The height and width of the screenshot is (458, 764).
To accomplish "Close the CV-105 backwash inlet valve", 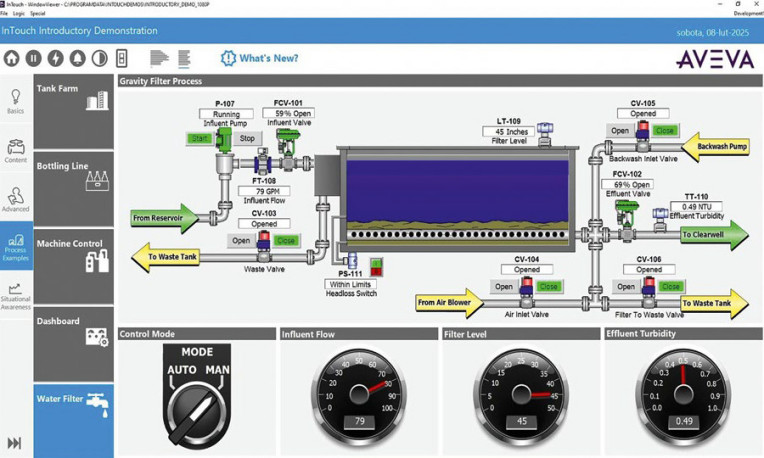I will coord(665,131).
